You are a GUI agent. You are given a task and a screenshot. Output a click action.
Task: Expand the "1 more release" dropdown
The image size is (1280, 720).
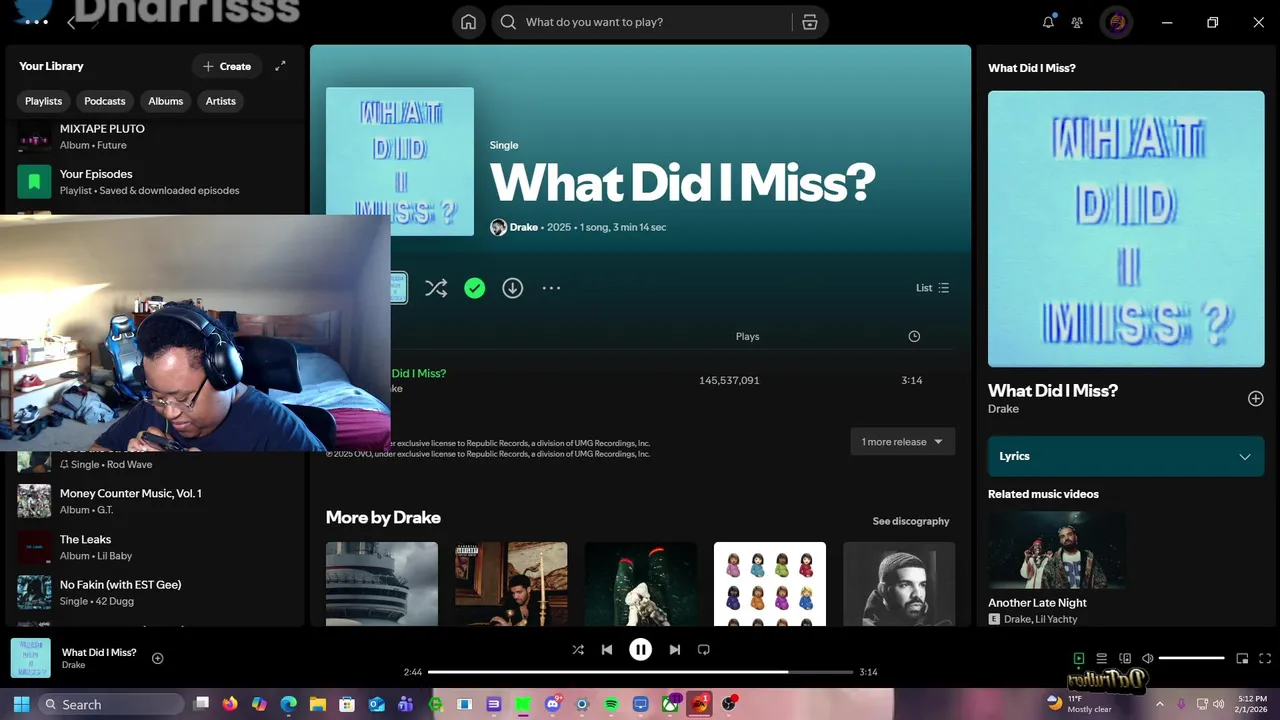[x=903, y=442]
